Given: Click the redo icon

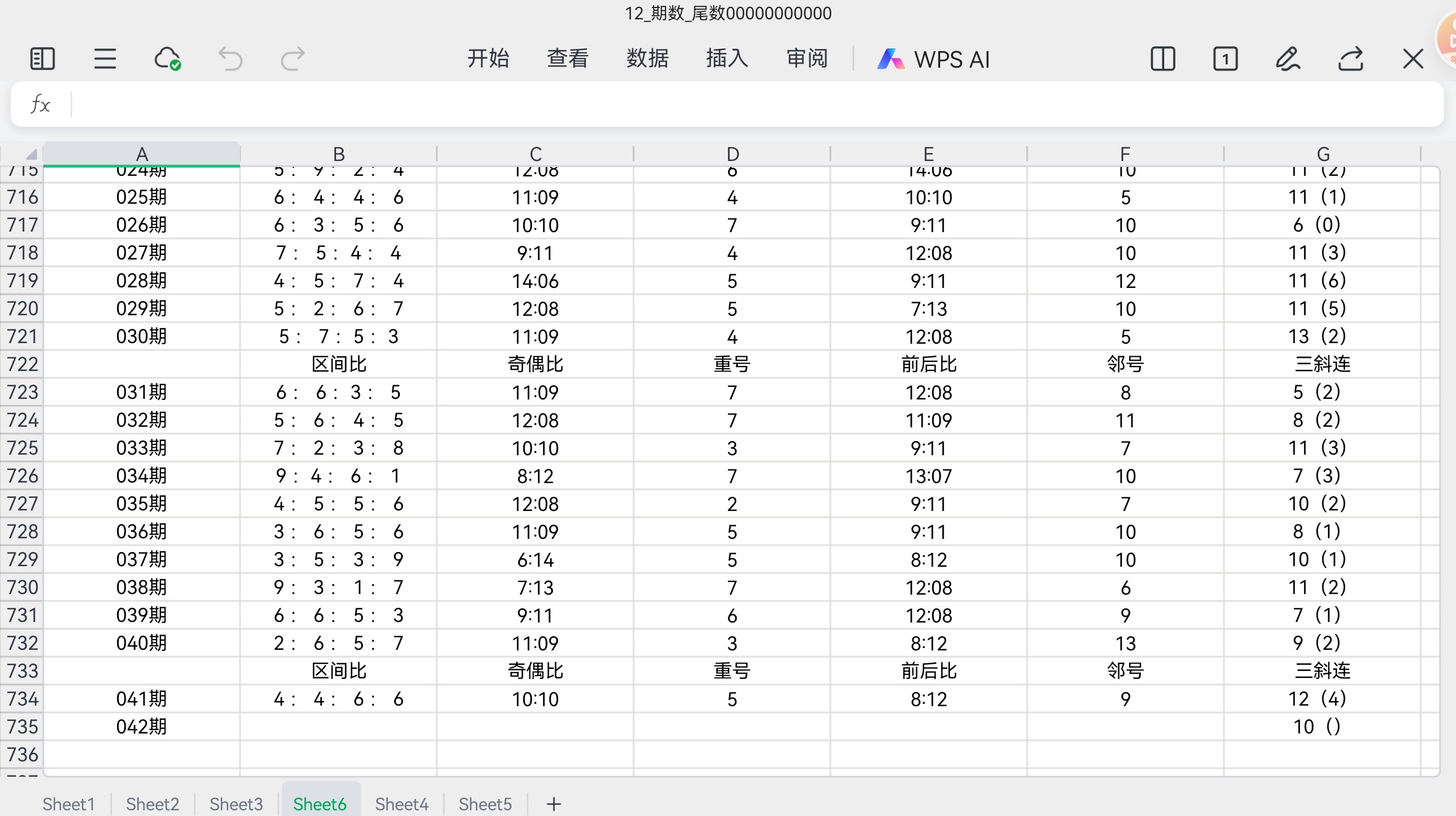Looking at the screenshot, I should (x=292, y=59).
